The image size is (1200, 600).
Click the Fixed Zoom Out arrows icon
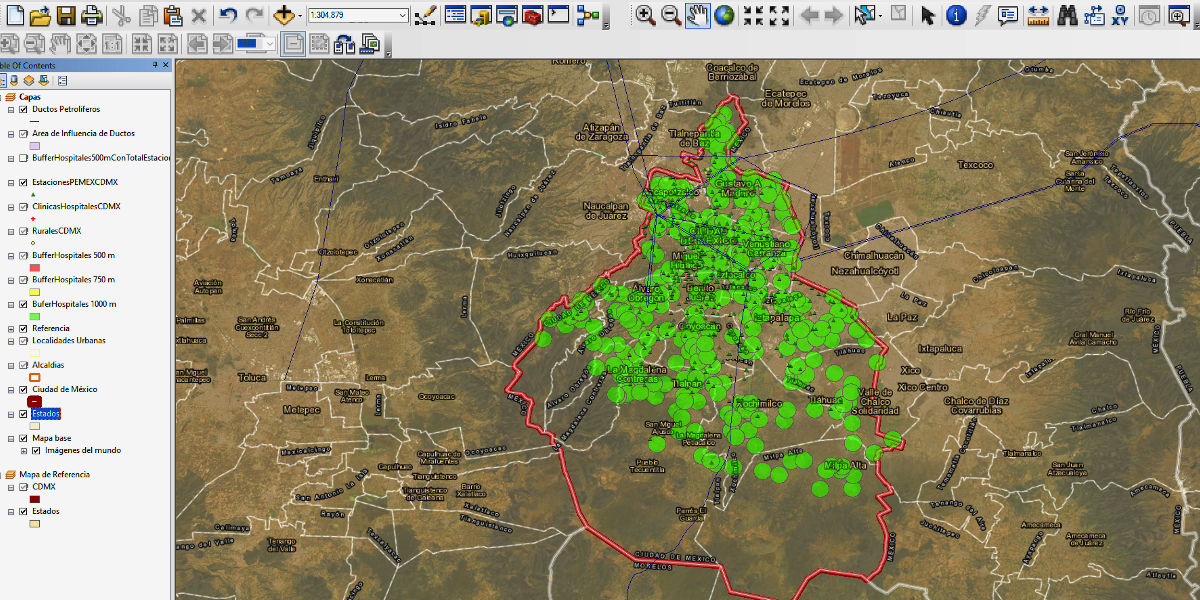click(x=780, y=15)
